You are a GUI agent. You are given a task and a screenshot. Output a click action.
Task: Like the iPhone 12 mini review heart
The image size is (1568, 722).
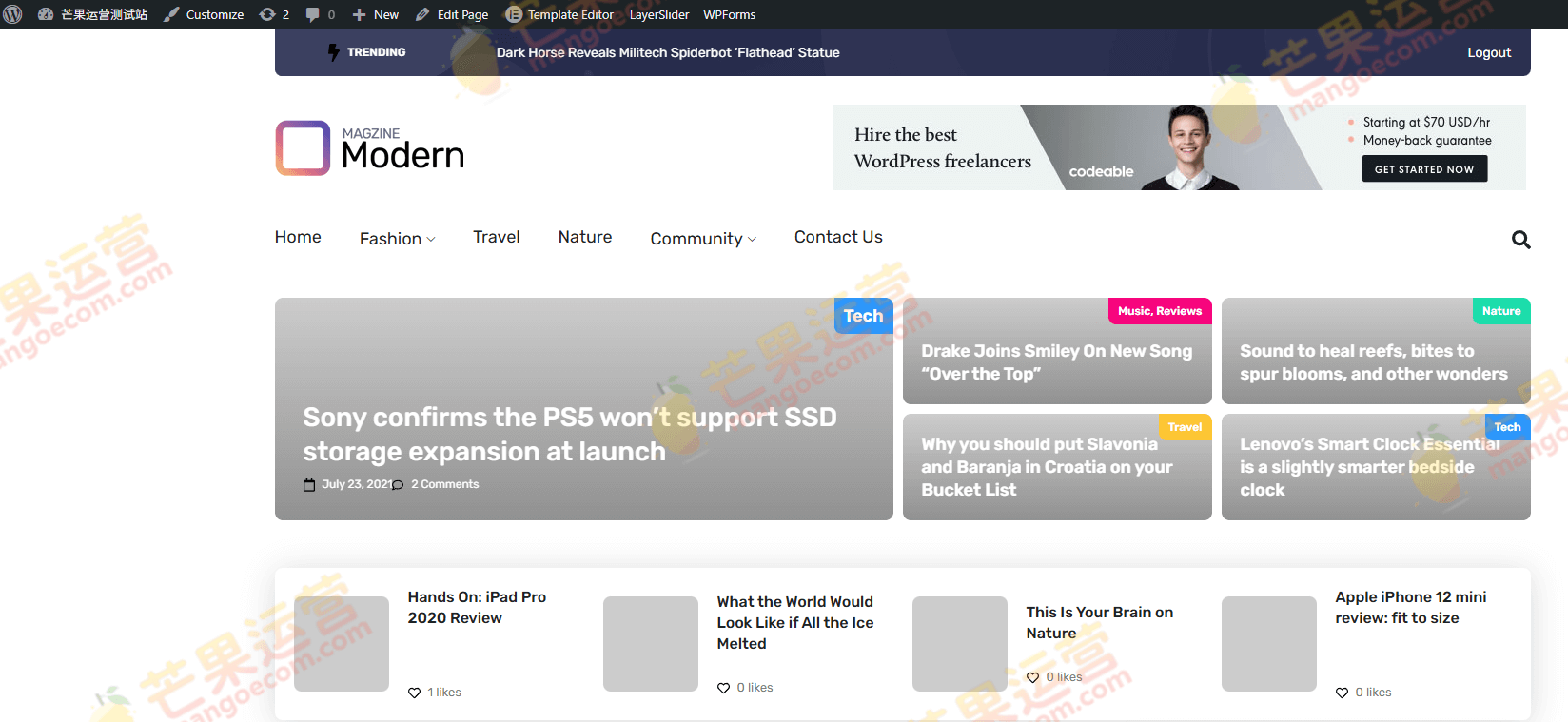1342,693
